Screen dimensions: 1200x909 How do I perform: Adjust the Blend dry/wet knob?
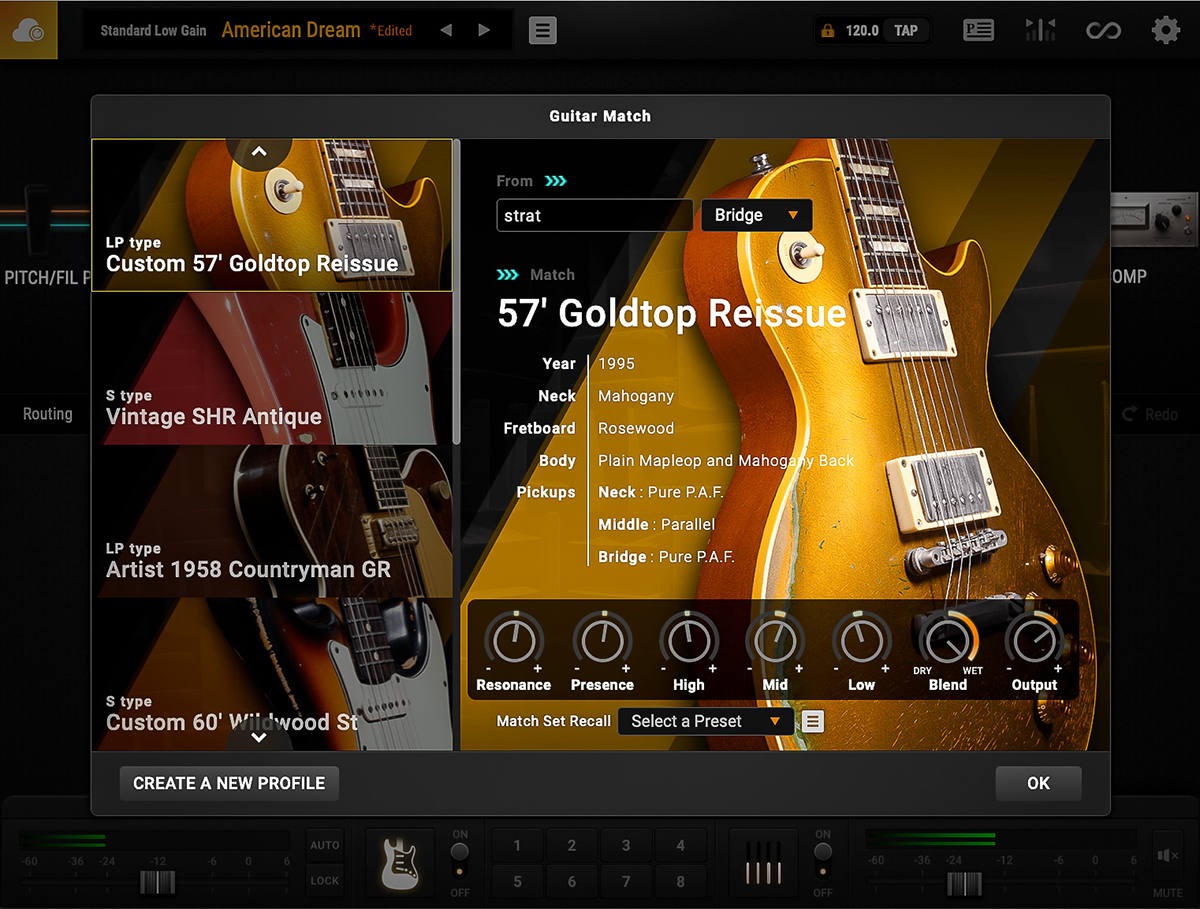pos(947,640)
